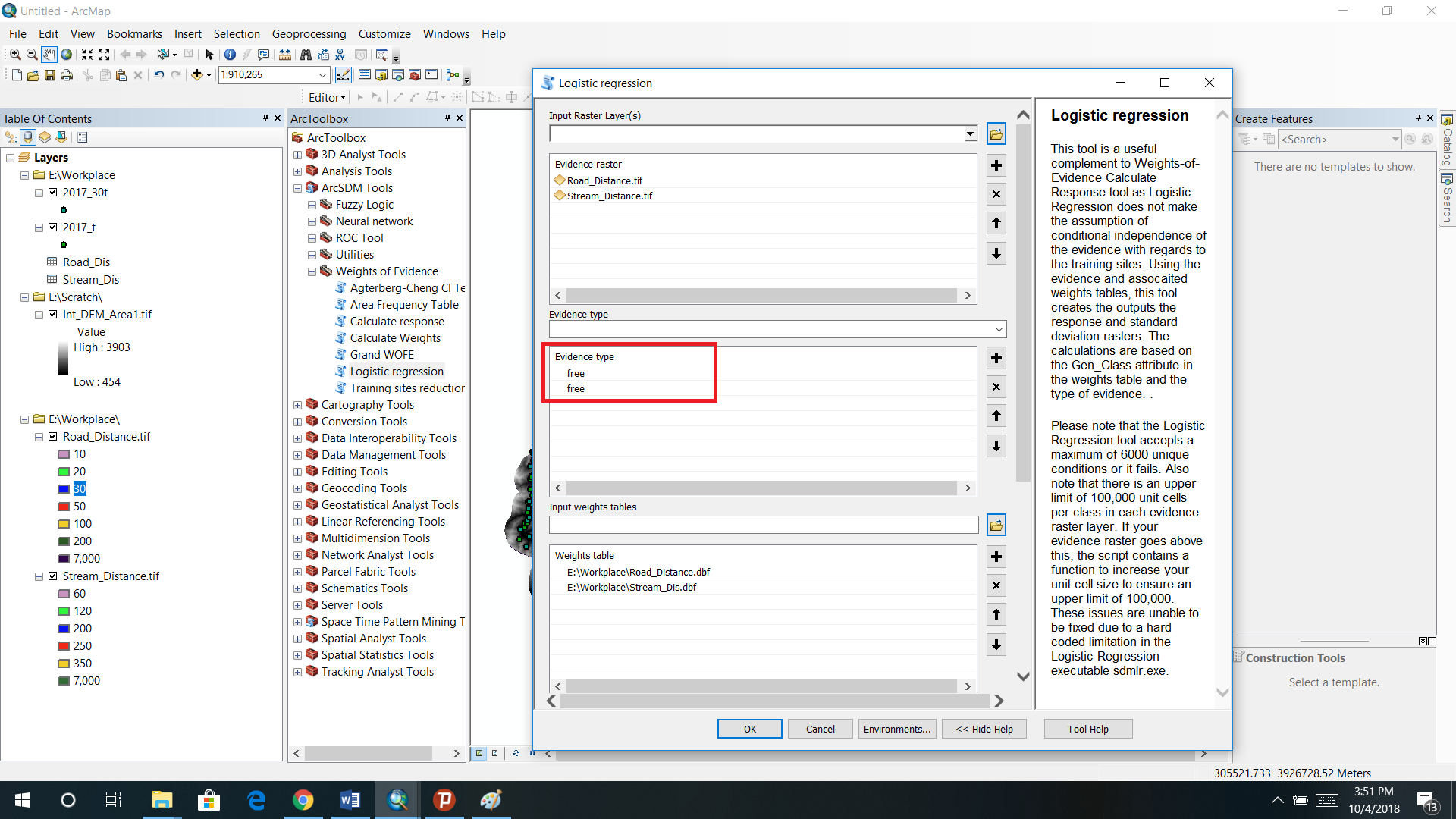The height and width of the screenshot is (819, 1456).
Task: Click the Tool Help button
Action: tap(1087, 728)
